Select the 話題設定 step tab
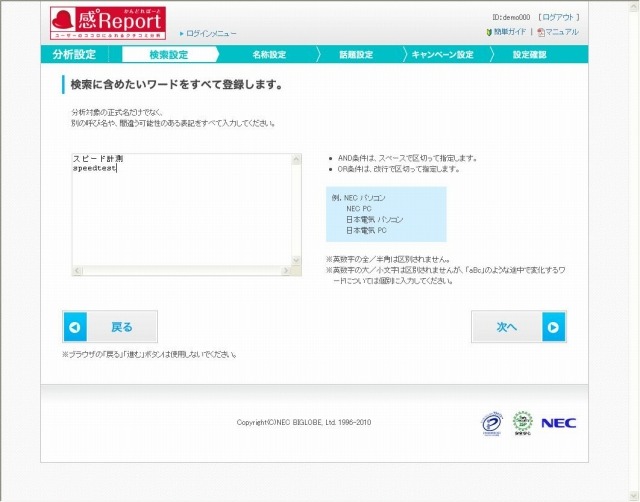This screenshot has height=502, width=640. pyautogui.click(x=356, y=54)
